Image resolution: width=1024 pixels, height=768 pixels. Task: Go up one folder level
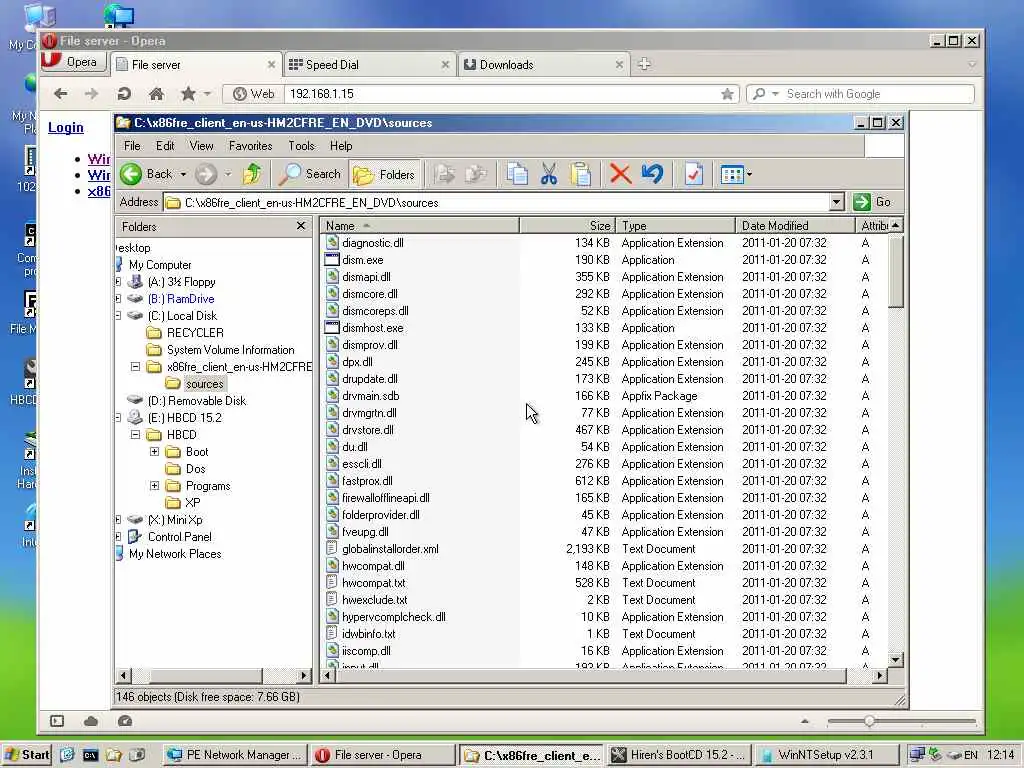coord(252,174)
